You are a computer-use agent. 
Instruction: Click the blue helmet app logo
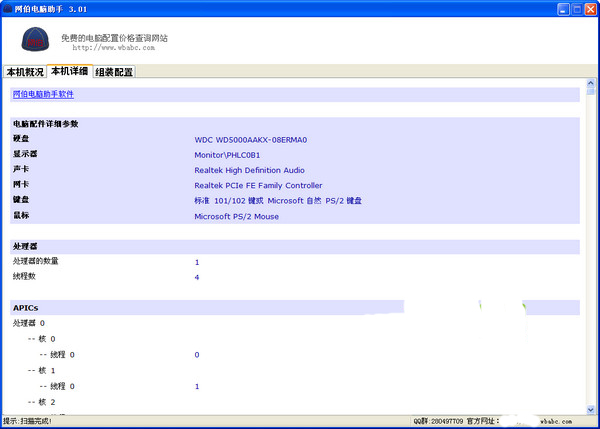click(x=35, y=39)
